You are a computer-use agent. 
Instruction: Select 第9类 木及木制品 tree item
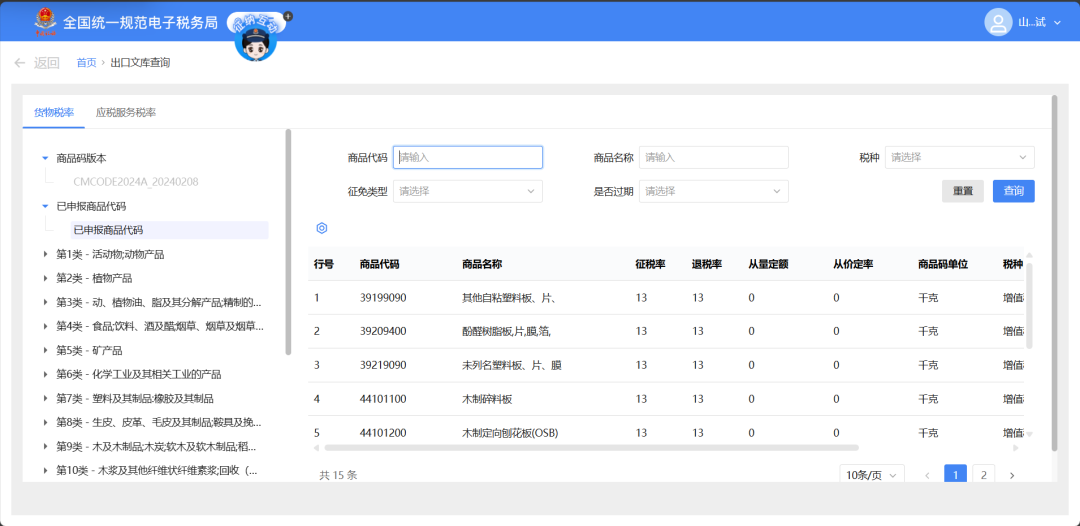[157, 447]
